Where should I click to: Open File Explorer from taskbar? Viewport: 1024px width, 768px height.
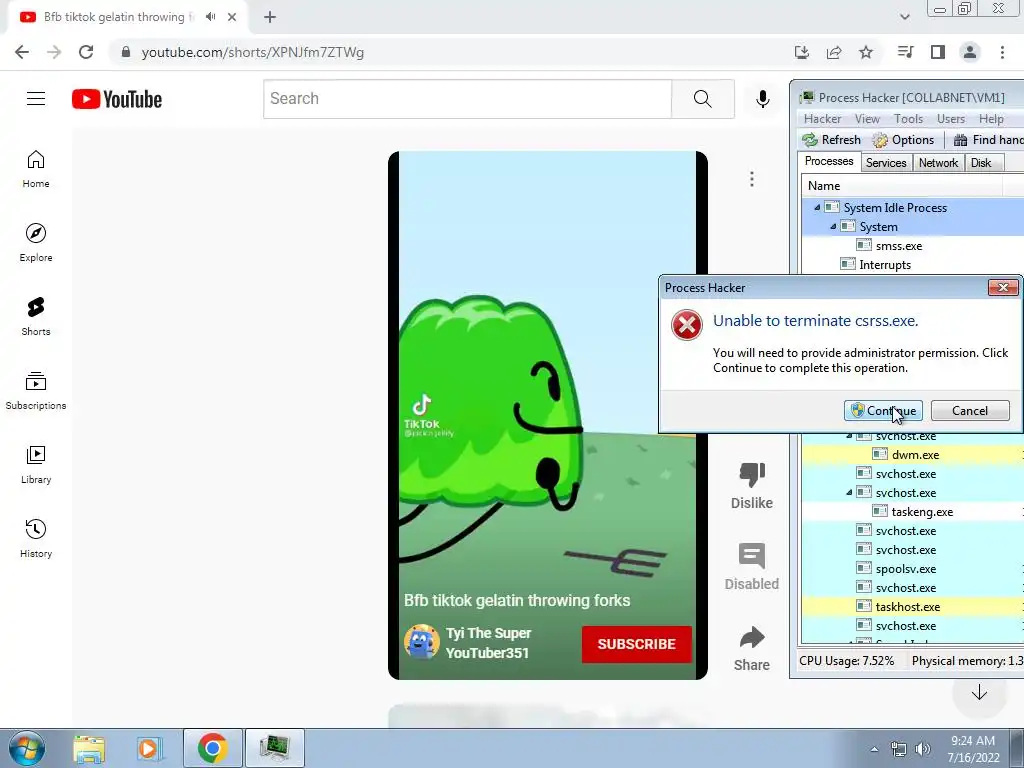(x=89, y=748)
